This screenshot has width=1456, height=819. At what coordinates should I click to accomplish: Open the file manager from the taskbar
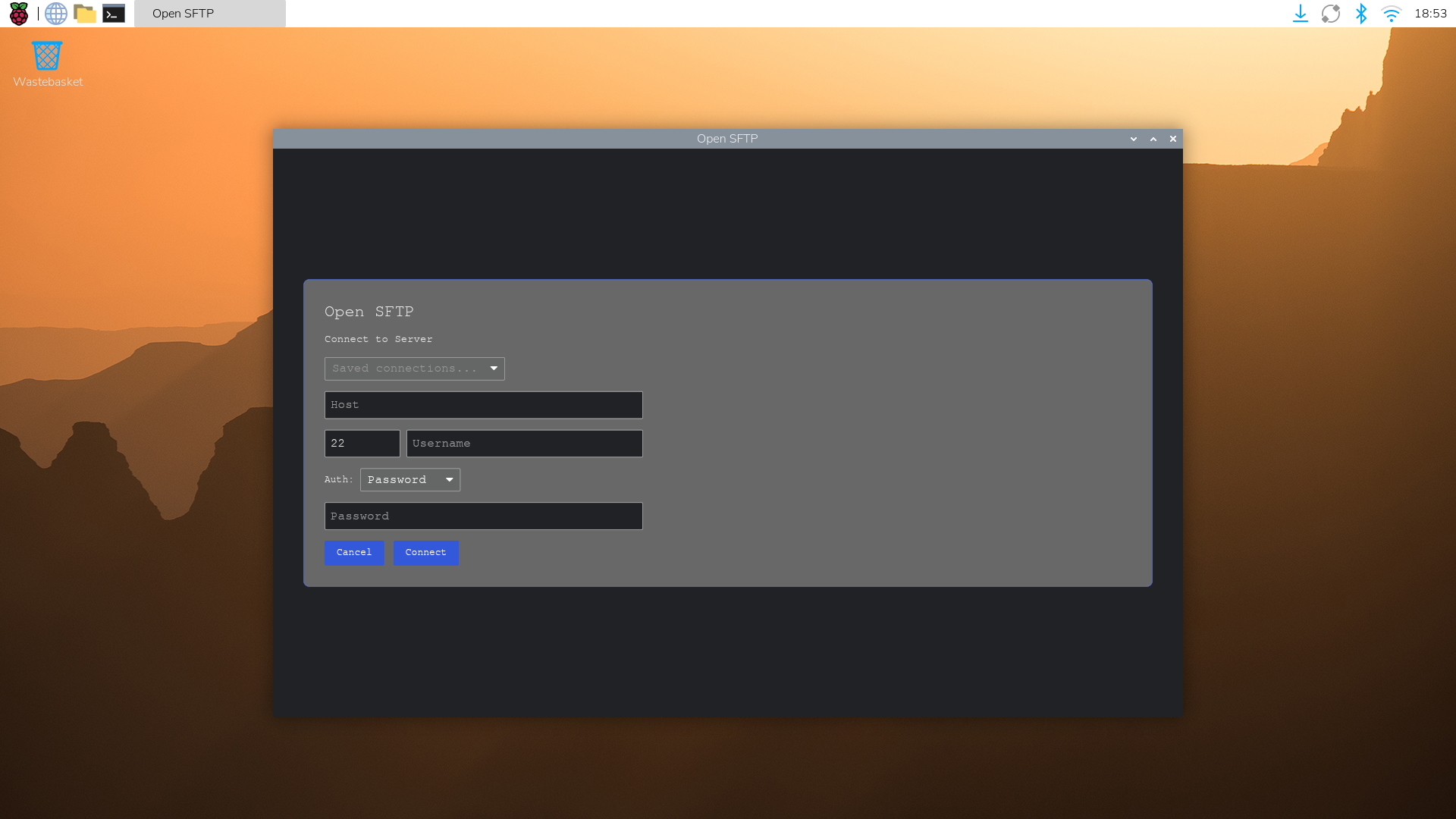pyautogui.click(x=85, y=13)
